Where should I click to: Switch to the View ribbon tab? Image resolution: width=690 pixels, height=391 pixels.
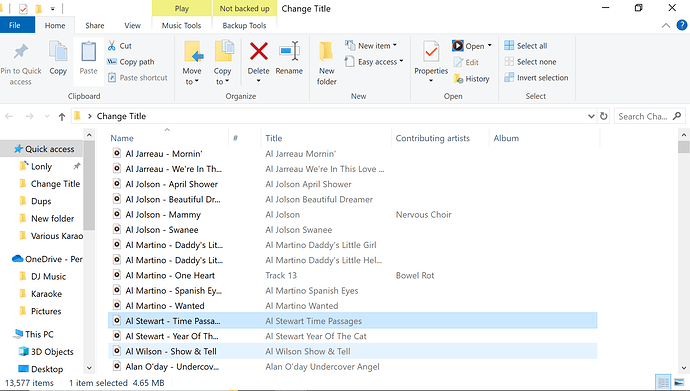(132, 26)
